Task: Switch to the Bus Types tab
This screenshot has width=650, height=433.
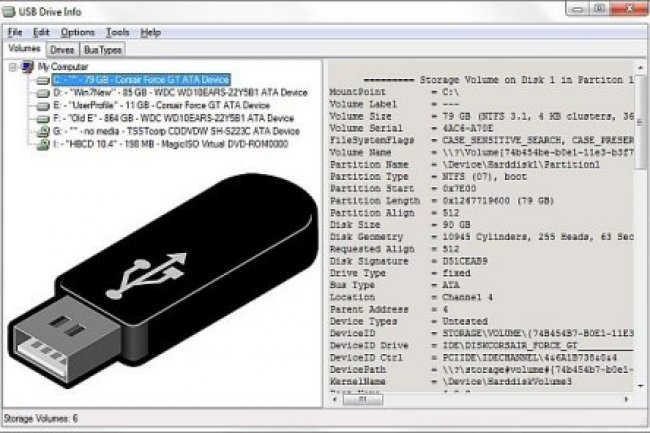Action: (102, 50)
